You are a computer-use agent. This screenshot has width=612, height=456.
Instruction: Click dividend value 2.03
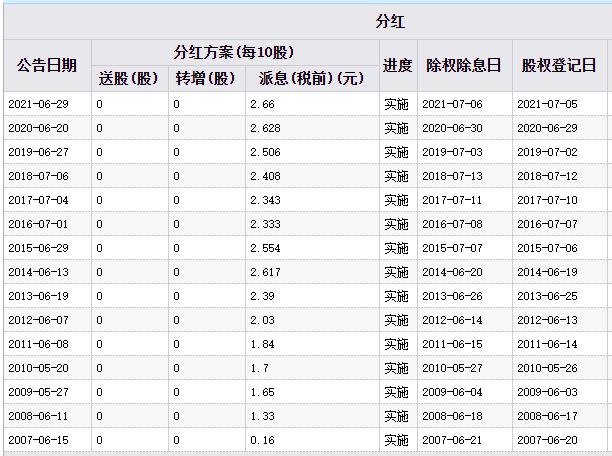coord(262,320)
